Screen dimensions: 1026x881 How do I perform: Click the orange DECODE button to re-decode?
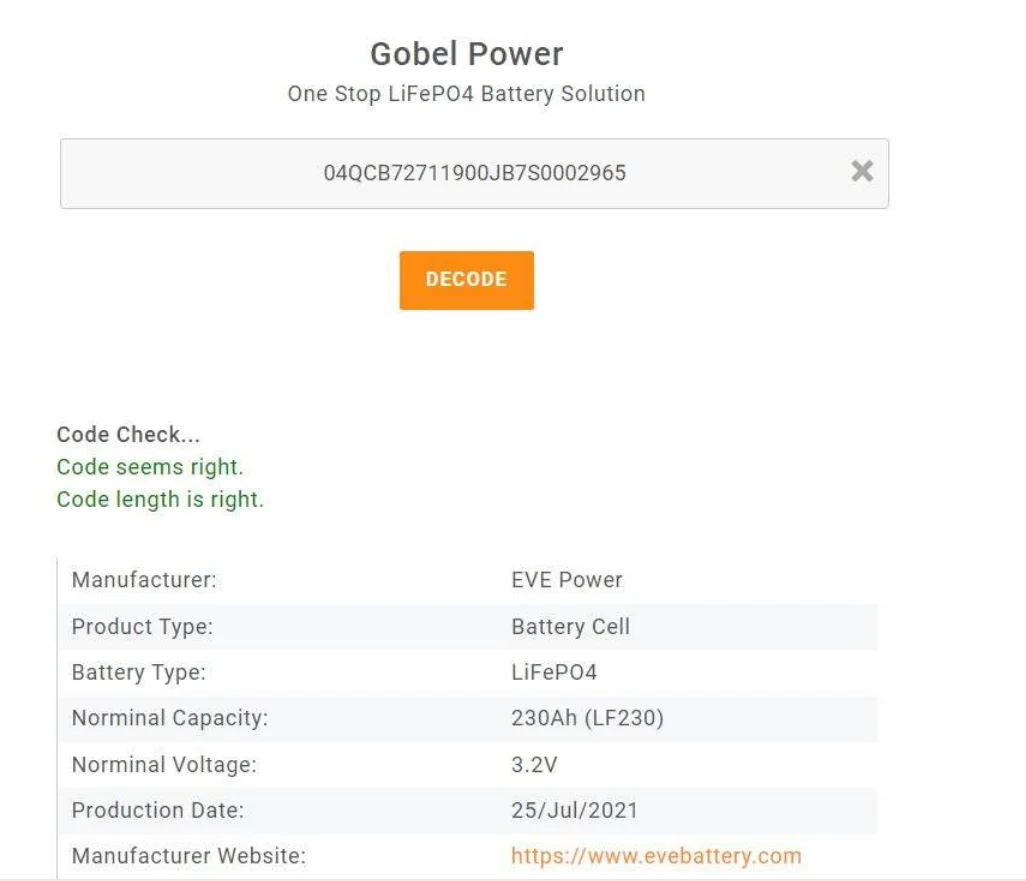466,280
